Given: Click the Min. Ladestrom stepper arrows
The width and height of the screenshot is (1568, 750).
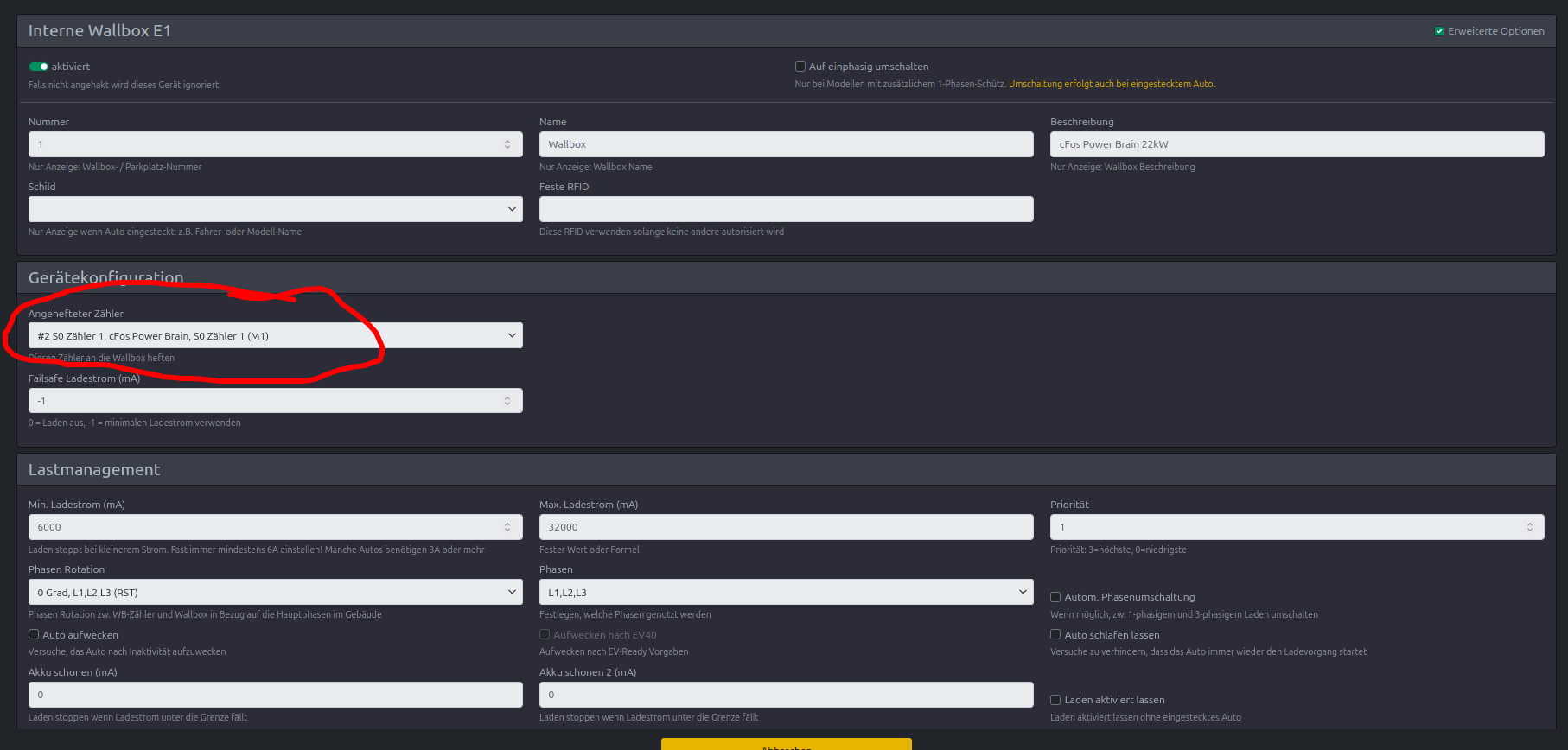Looking at the screenshot, I should pyautogui.click(x=507, y=527).
